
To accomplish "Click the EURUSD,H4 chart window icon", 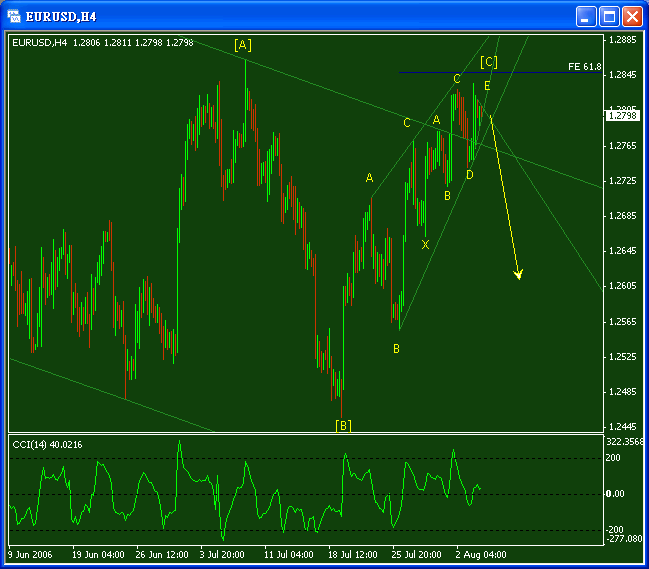I will pos(14,17).
